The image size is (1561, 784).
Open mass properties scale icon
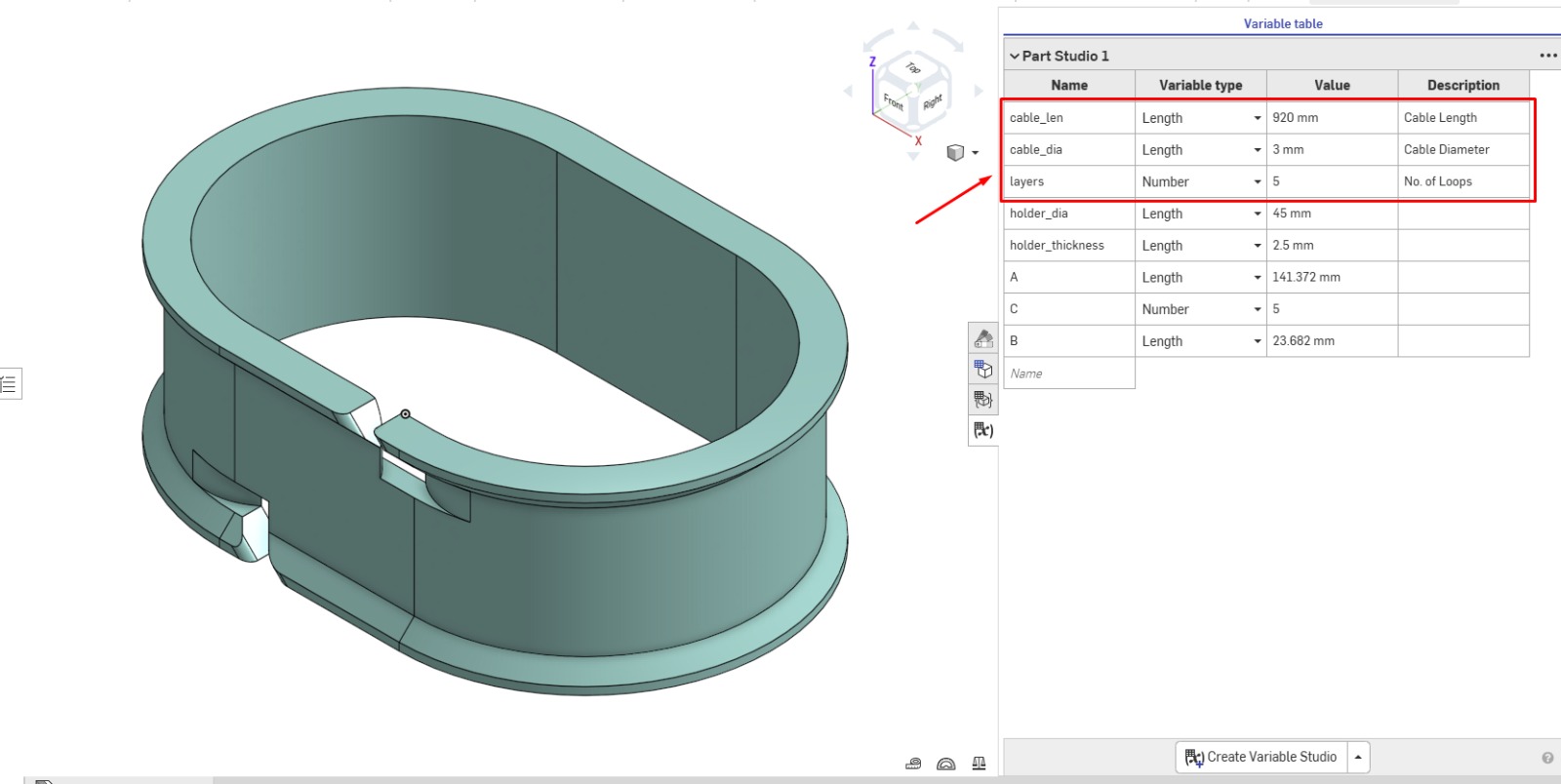[x=979, y=764]
